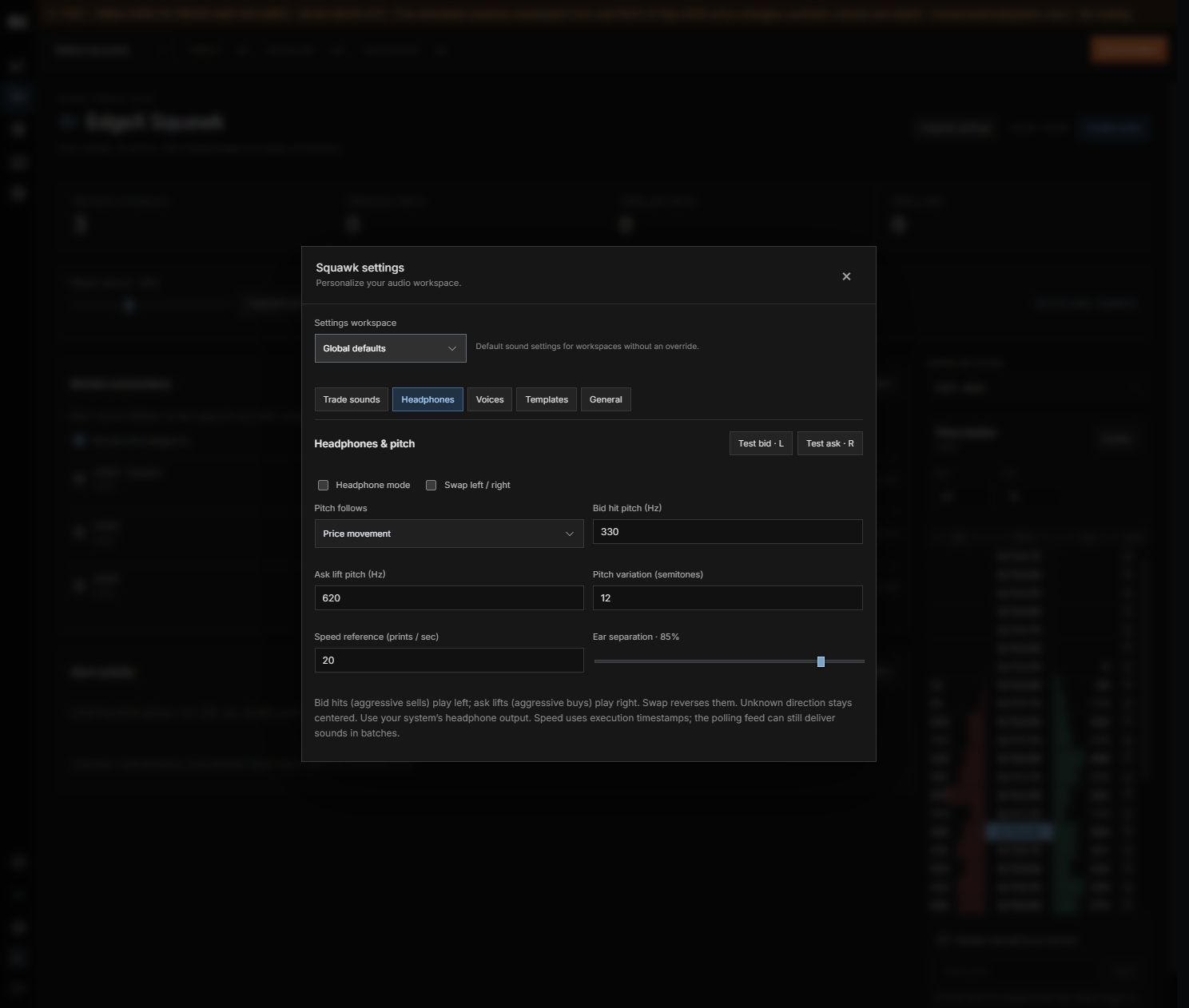Screen dimensions: 1189x1008
Task: Click the 'Default sound settings for workspaces' description
Action: click(587, 346)
